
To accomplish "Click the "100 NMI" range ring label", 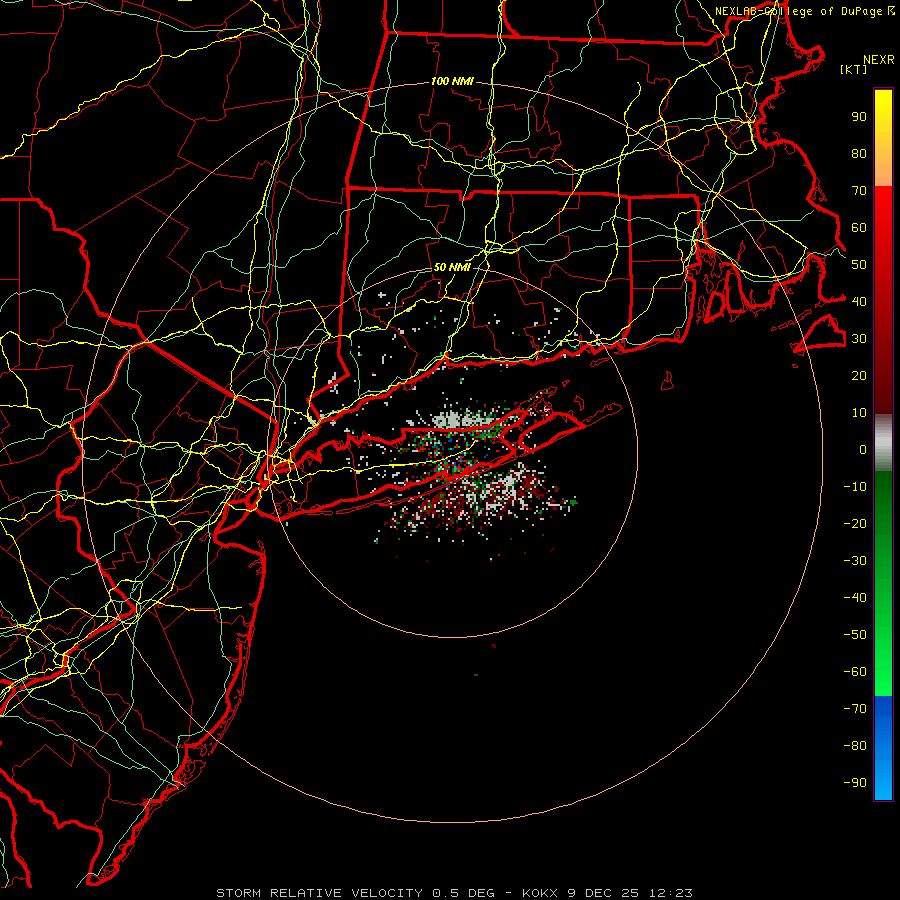I will 452,82.
